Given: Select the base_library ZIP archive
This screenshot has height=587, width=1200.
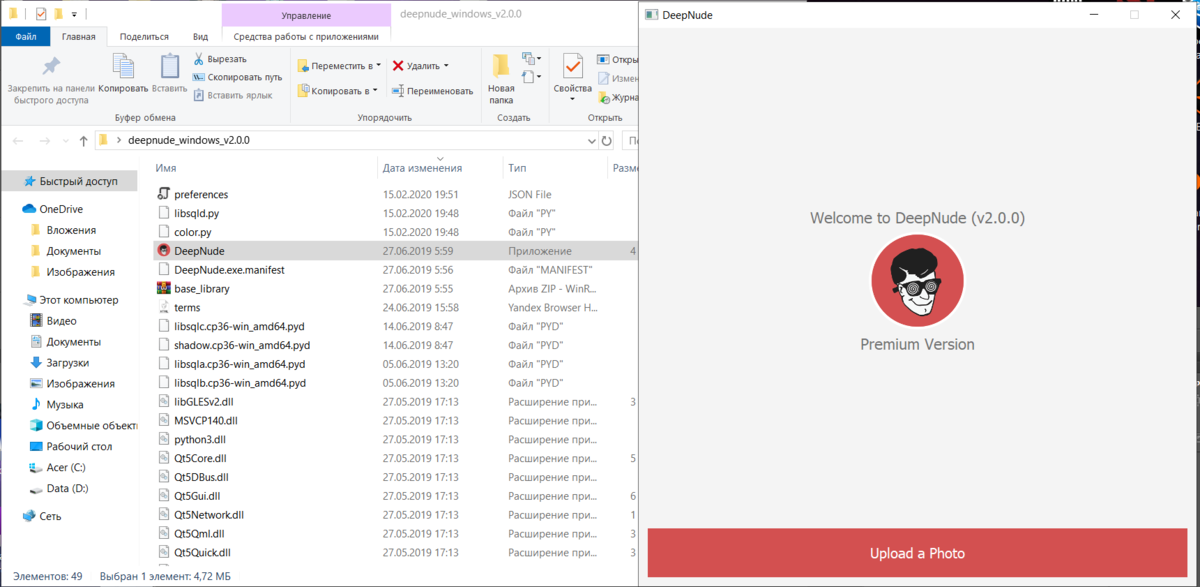Looking at the screenshot, I should (x=201, y=288).
